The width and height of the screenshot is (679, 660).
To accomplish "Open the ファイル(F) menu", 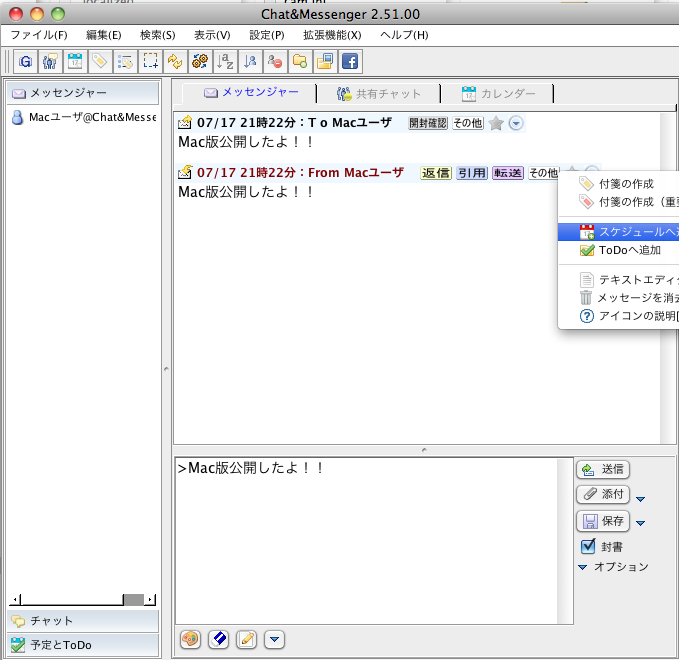I will (39, 35).
